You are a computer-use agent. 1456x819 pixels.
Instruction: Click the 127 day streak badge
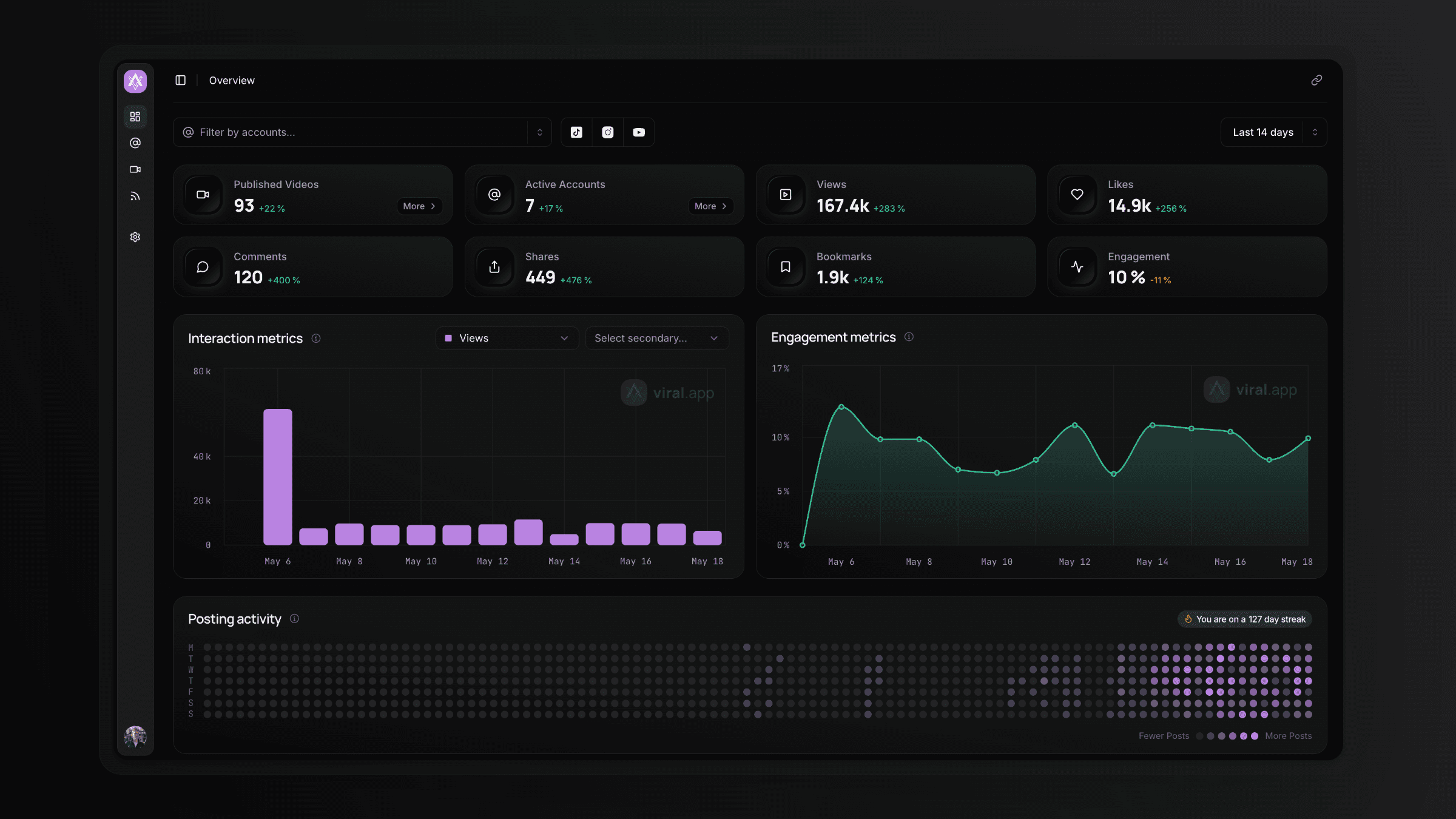pyautogui.click(x=1245, y=619)
